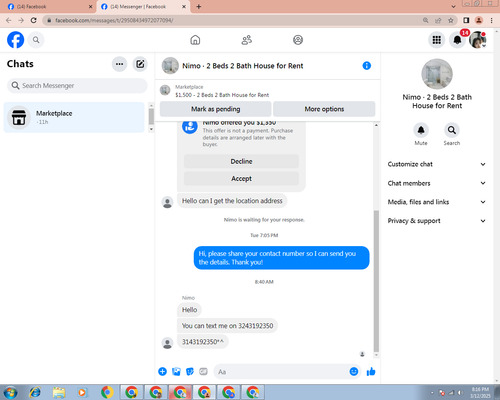The width and height of the screenshot is (500, 400).
Task: Choose a GIF icon in composer
Action: [203, 371]
